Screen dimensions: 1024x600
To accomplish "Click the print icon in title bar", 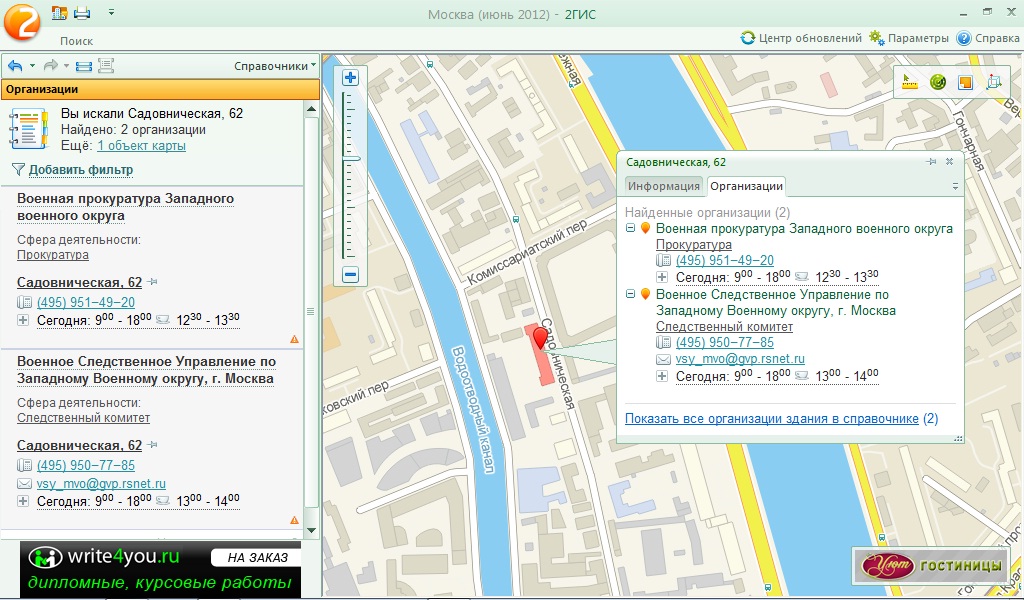I will pyautogui.click(x=82, y=13).
